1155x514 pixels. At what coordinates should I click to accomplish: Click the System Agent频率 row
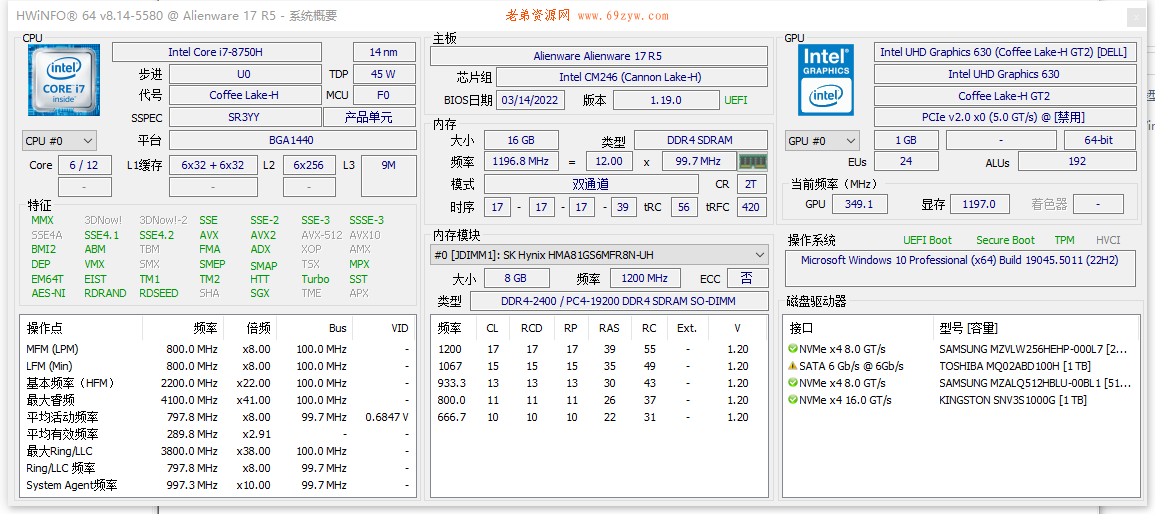(217, 485)
